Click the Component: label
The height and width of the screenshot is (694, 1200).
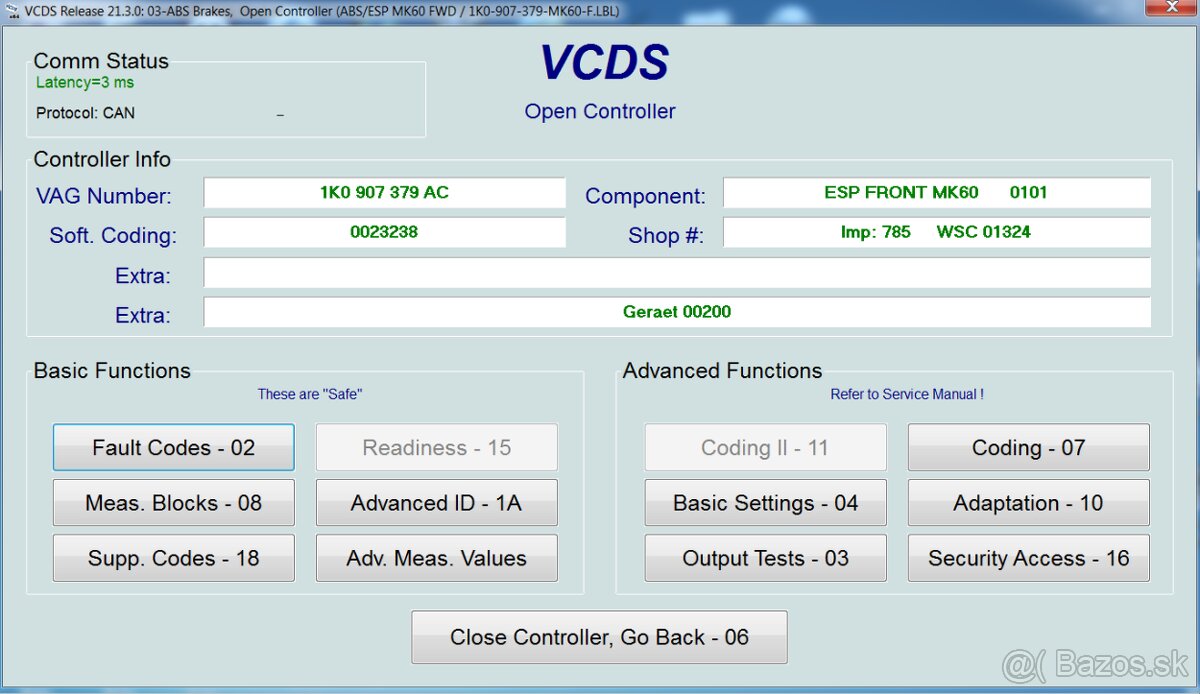645,196
